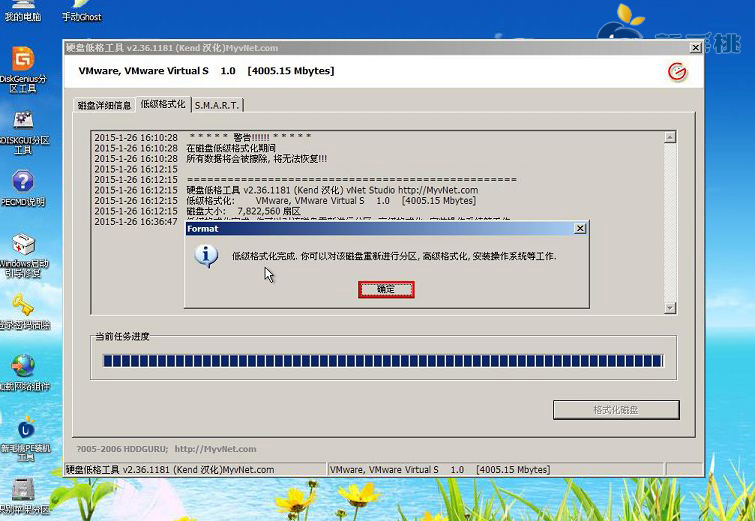The width and height of the screenshot is (755, 521).
Task: Click the red clock logo in the tool header
Action: [x=677, y=72]
